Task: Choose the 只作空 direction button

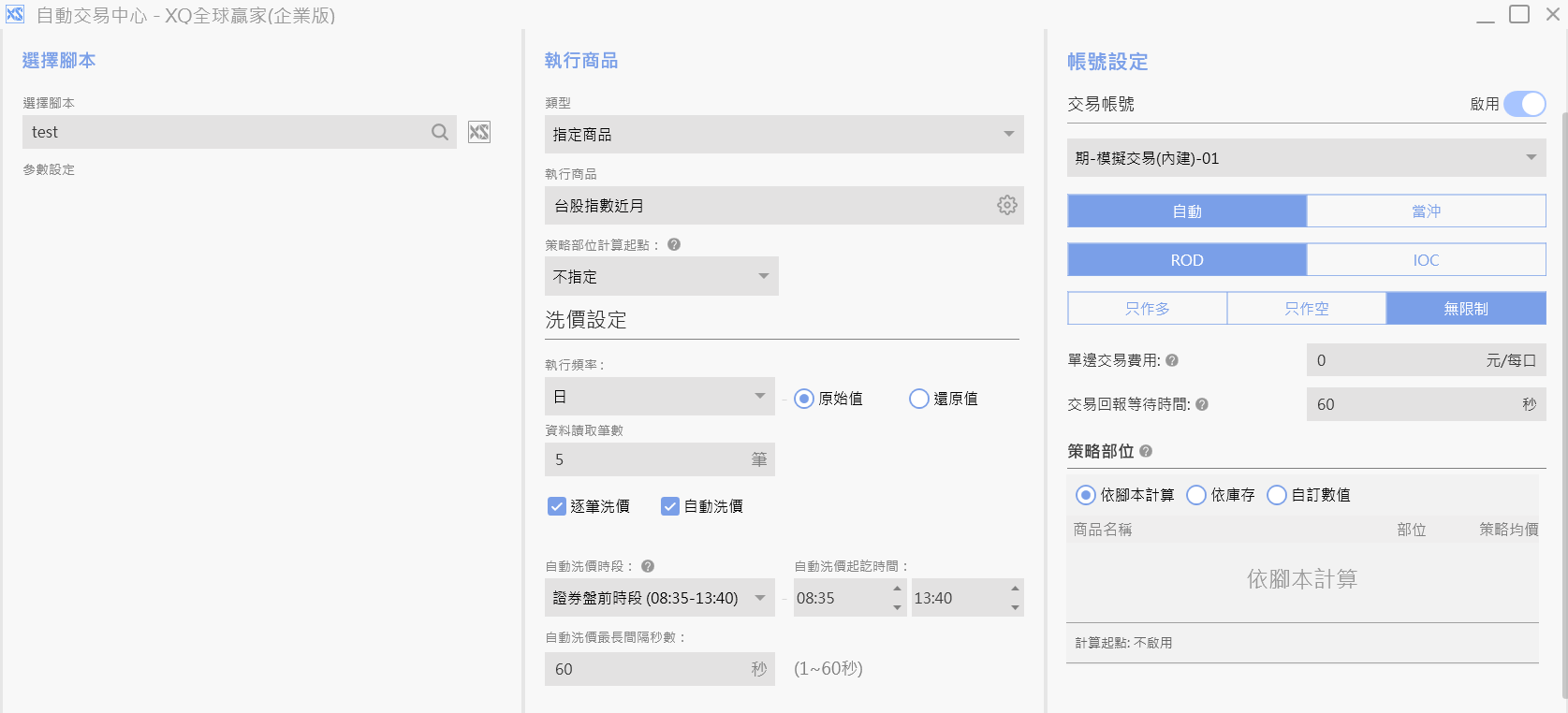Action: (1306, 309)
